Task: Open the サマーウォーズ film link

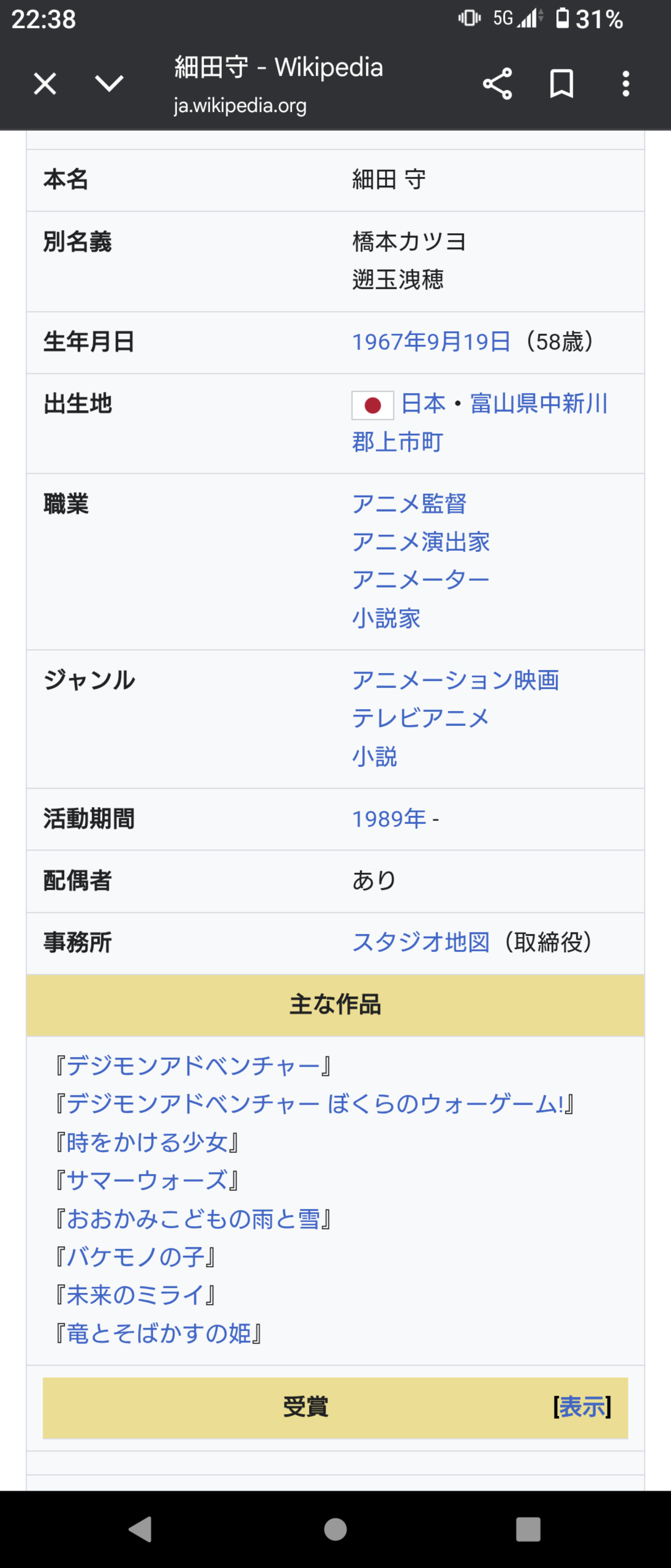Action: (x=147, y=1181)
